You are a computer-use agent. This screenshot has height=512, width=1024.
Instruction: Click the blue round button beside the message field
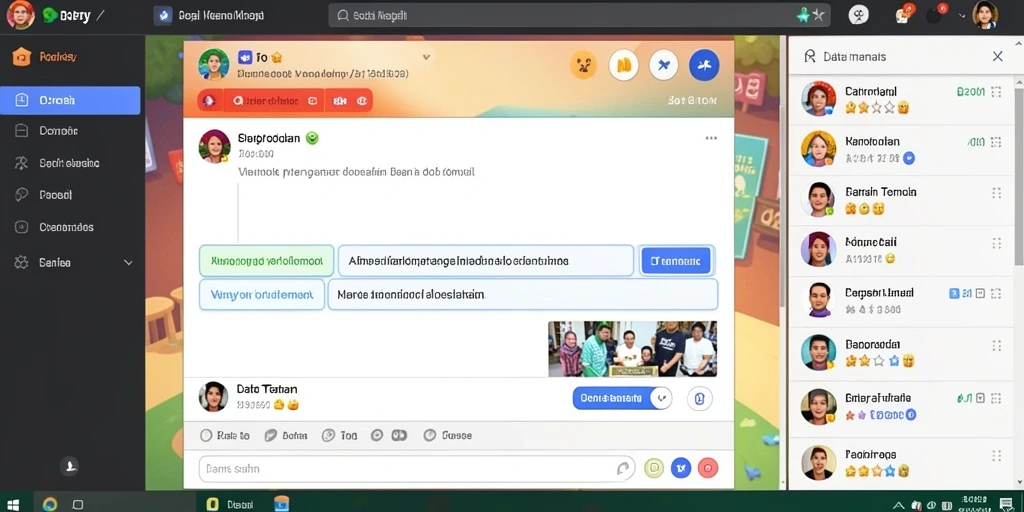point(681,468)
